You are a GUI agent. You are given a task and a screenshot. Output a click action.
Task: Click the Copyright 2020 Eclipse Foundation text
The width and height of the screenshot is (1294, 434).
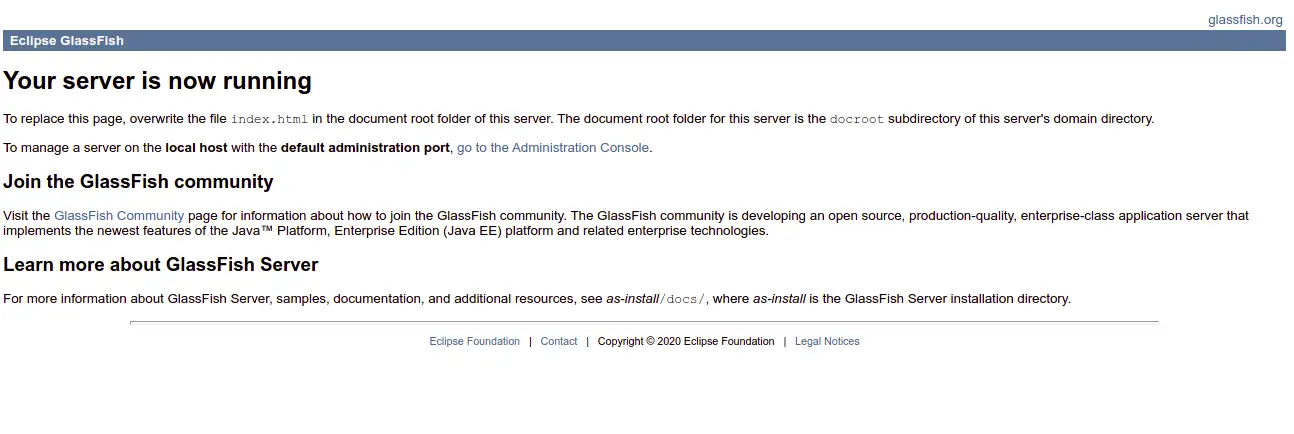(686, 341)
